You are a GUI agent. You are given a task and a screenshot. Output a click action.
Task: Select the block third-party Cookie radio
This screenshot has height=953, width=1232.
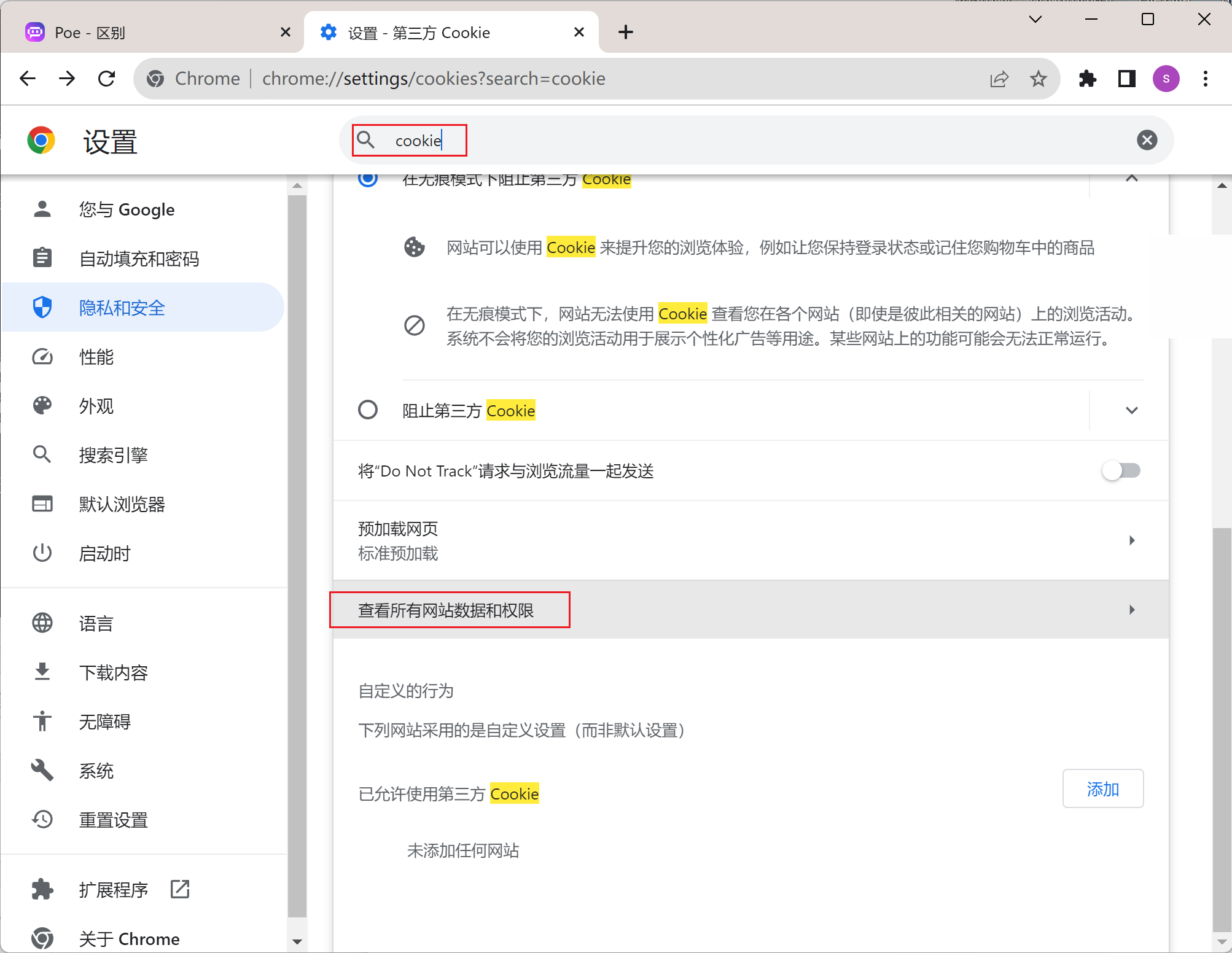pos(368,410)
